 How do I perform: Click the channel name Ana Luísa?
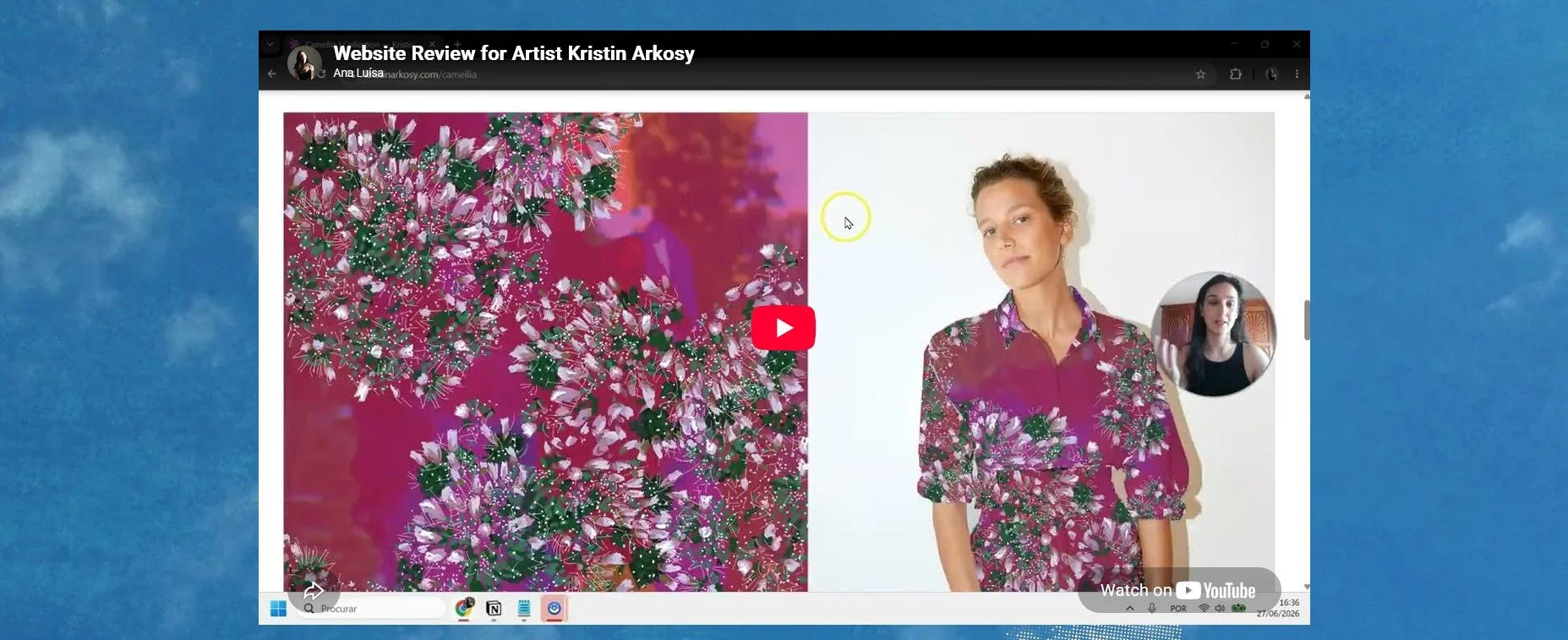358,74
